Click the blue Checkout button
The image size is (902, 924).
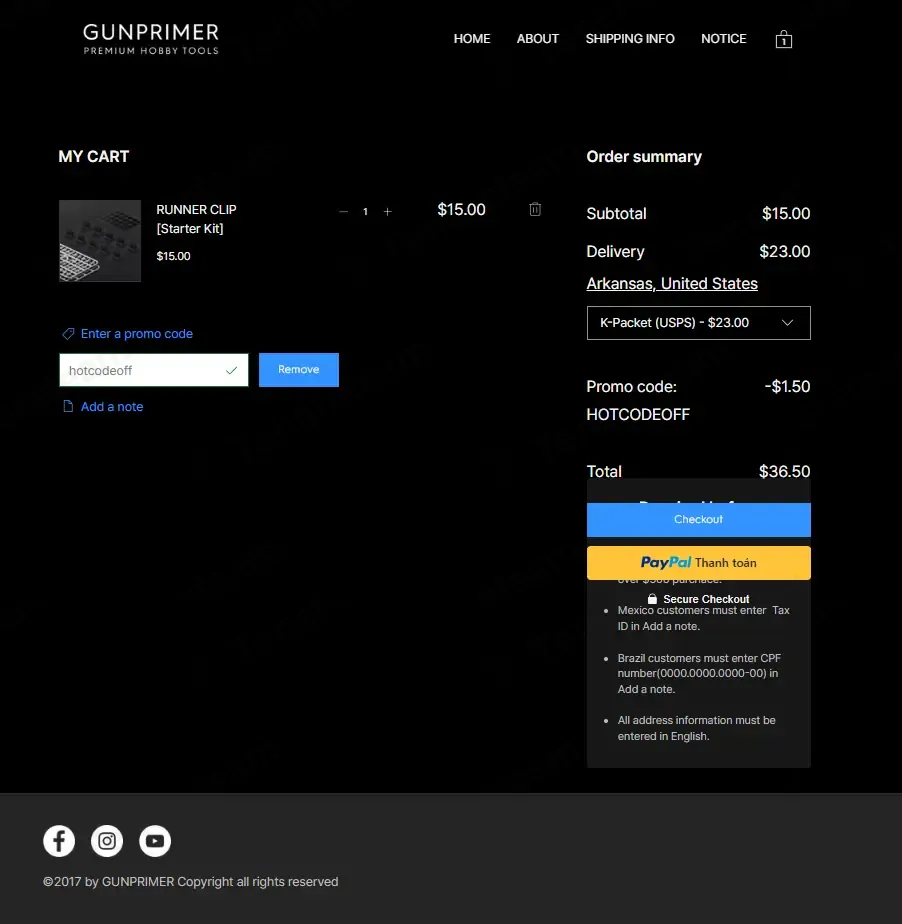tap(699, 520)
